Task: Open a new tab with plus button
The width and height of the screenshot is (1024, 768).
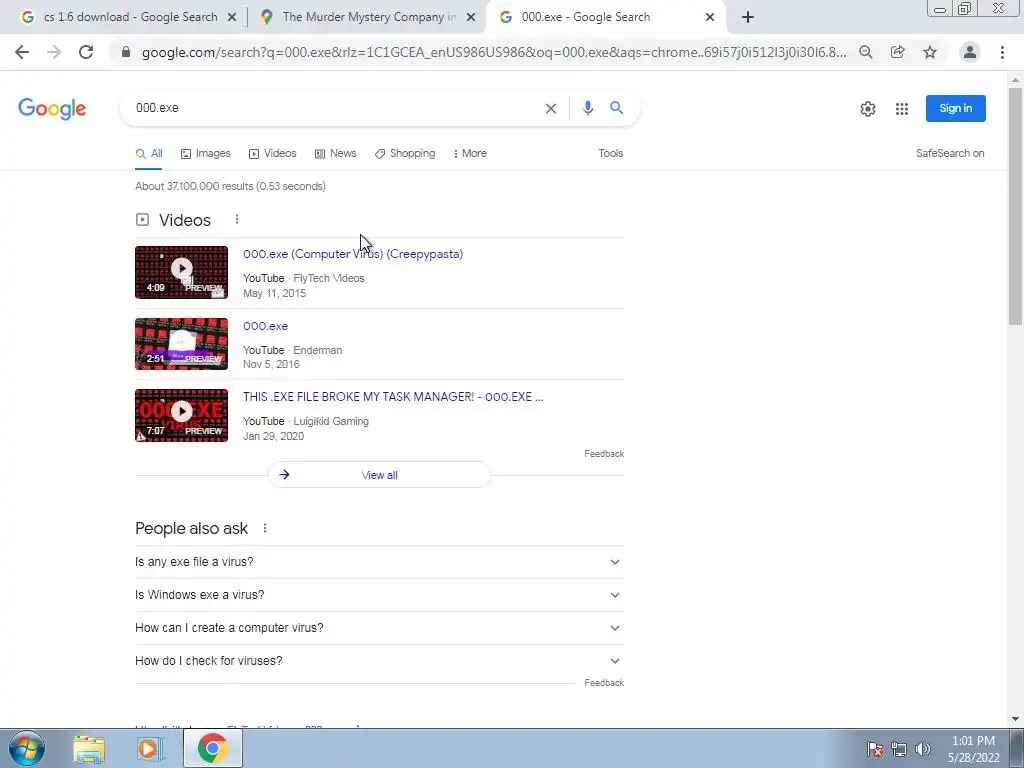Action: 748,17
